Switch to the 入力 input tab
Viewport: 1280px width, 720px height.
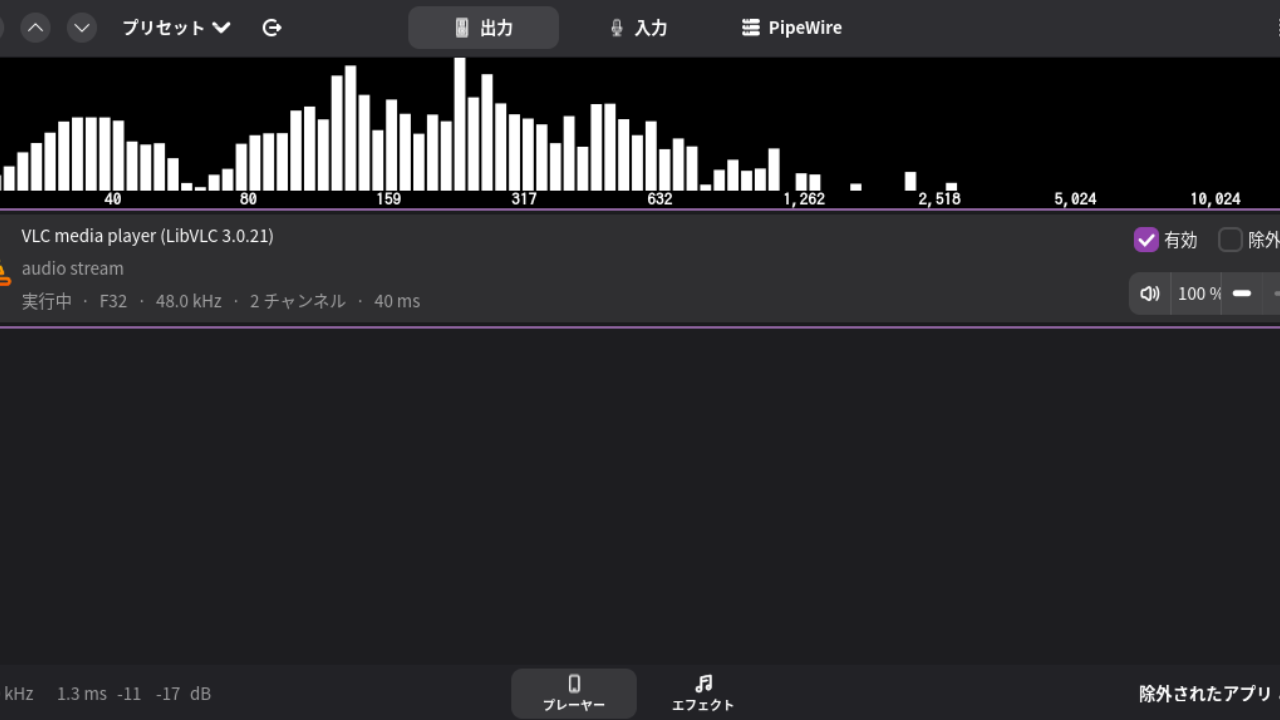point(638,28)
